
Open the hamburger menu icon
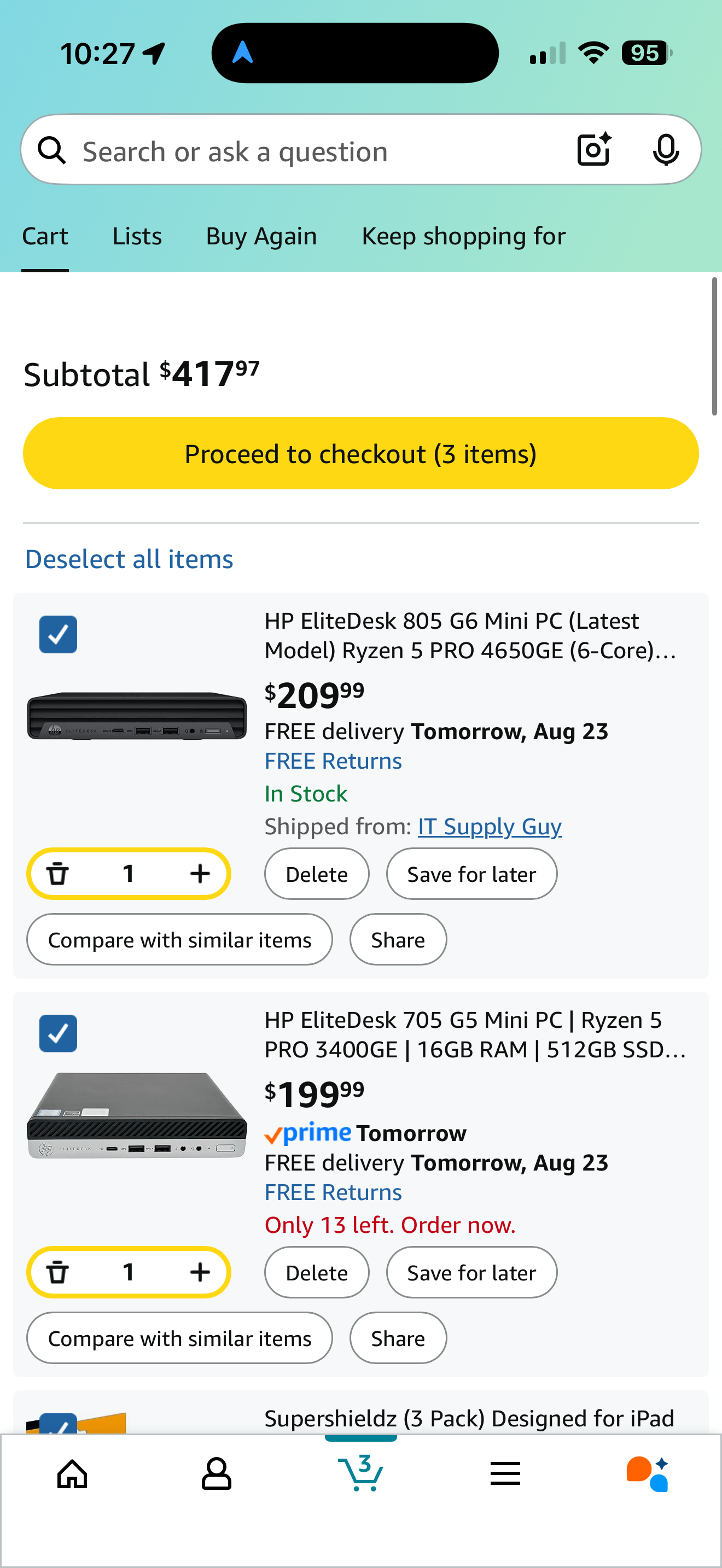[505, 1473]
